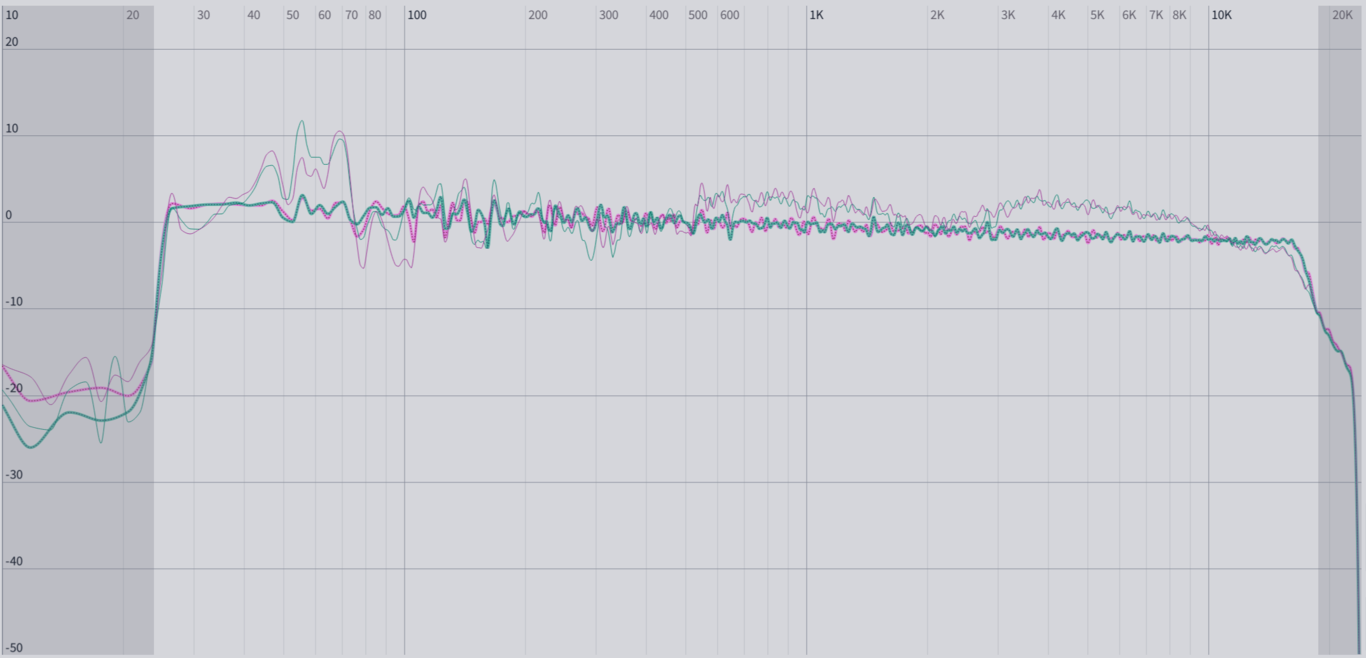
Task: Click the 0 dB level label
Action: pyautogui.click(x=9, y=215)
